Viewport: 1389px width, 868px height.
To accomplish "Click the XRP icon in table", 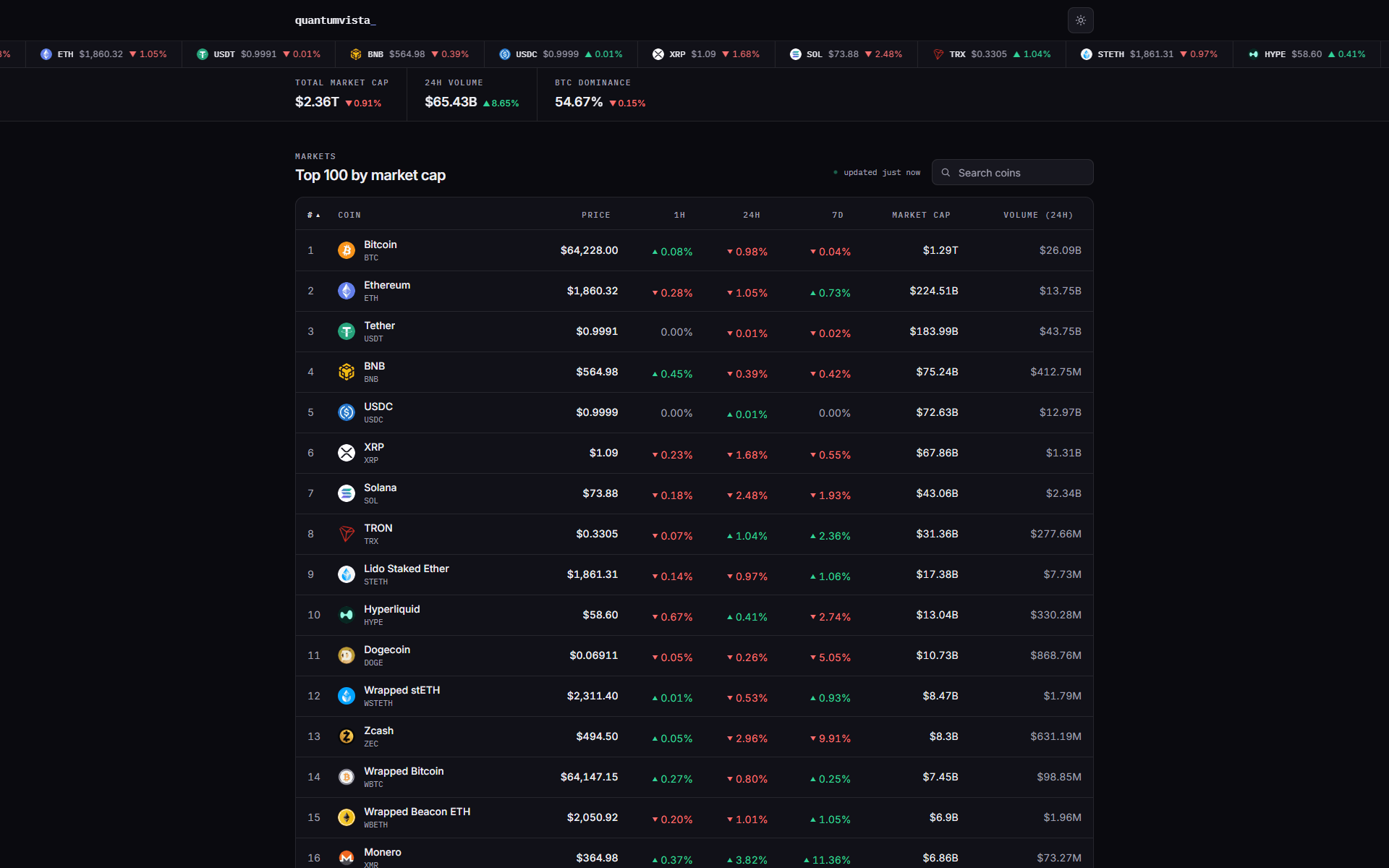I will pos(347,453).
